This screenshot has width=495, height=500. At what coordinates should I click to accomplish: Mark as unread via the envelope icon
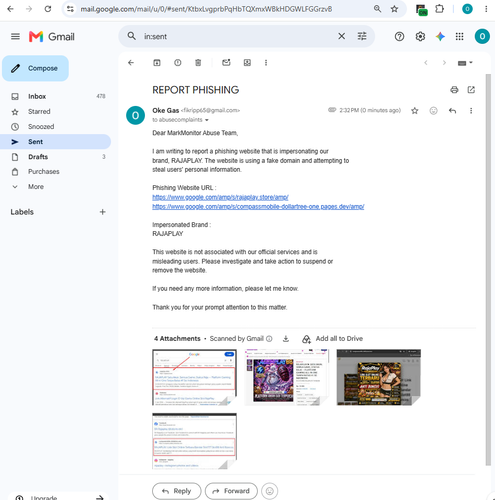(226, 63)
